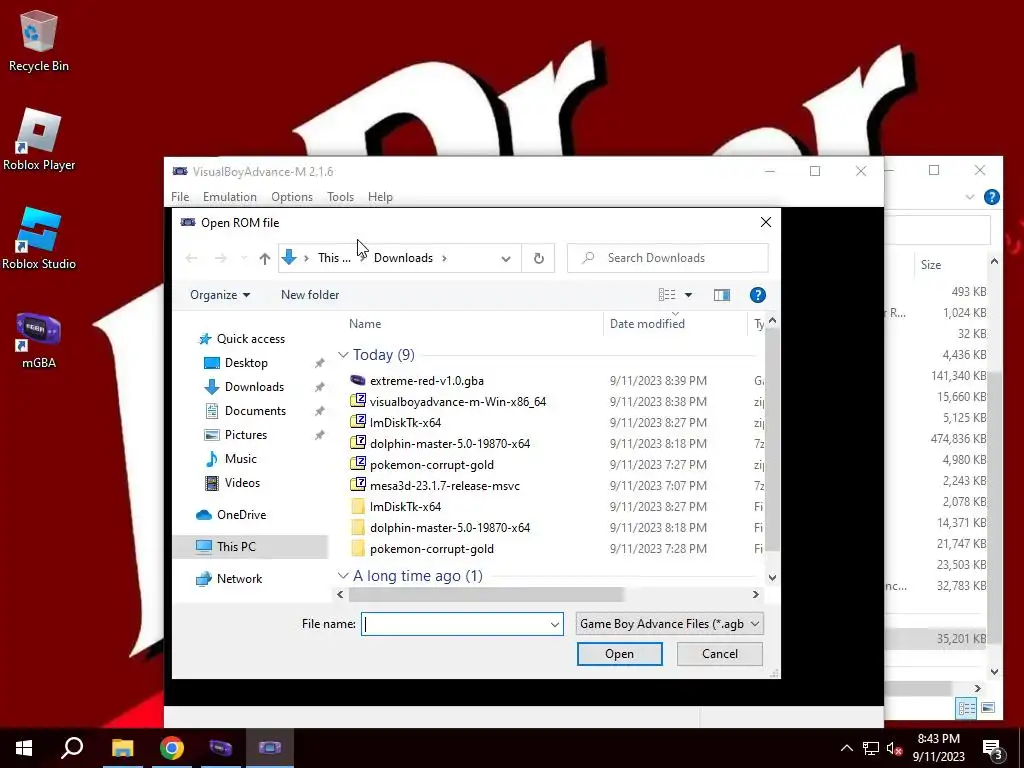Click the New folder button
1024x768 pixels.
(310, 295)
